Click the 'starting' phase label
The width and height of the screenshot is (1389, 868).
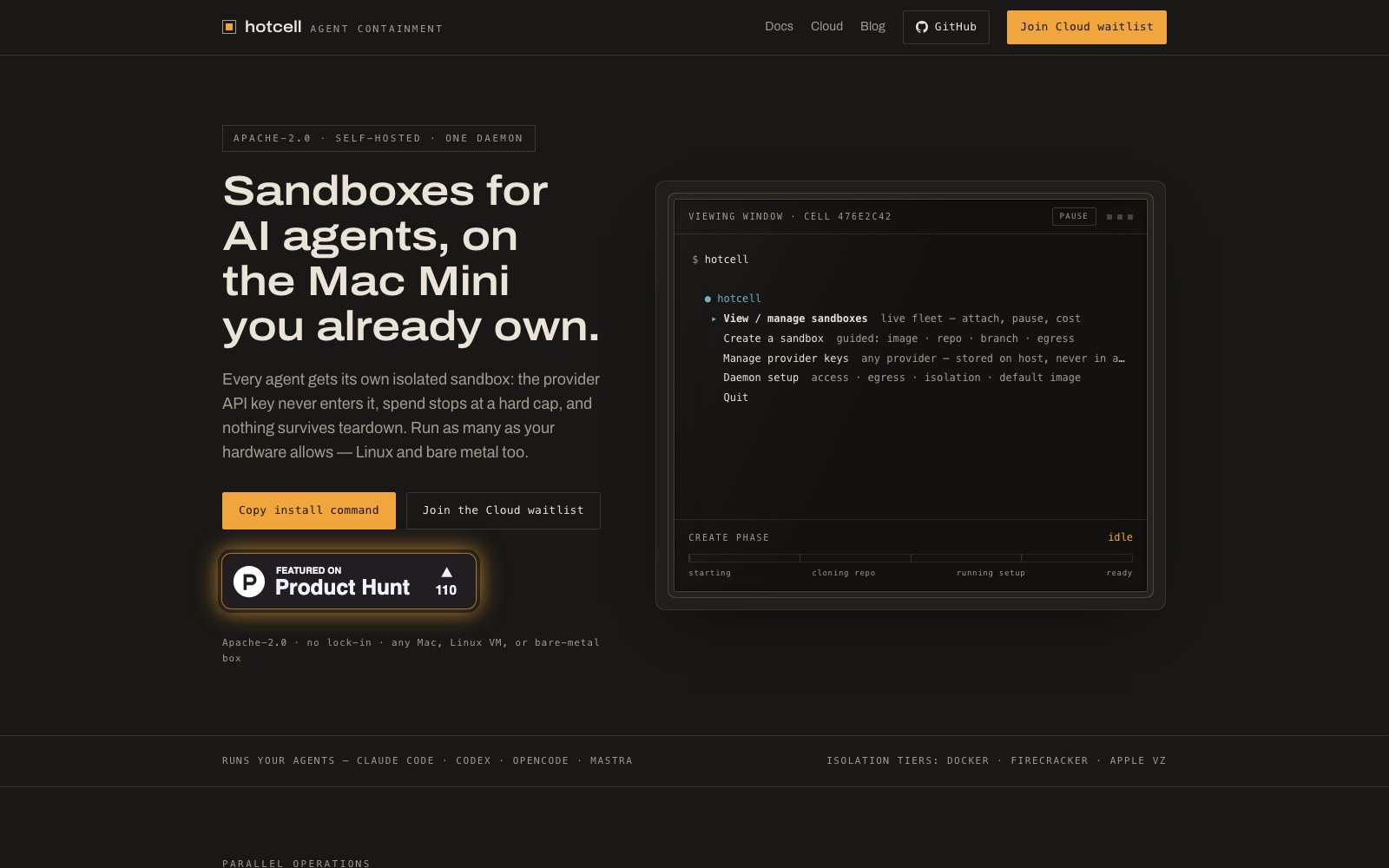[x=709, y=573]
